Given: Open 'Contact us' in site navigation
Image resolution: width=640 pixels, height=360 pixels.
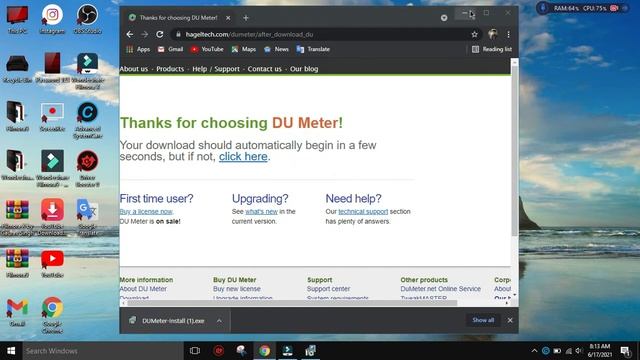Looking at the screenshot, I should [x=264, y=69].
